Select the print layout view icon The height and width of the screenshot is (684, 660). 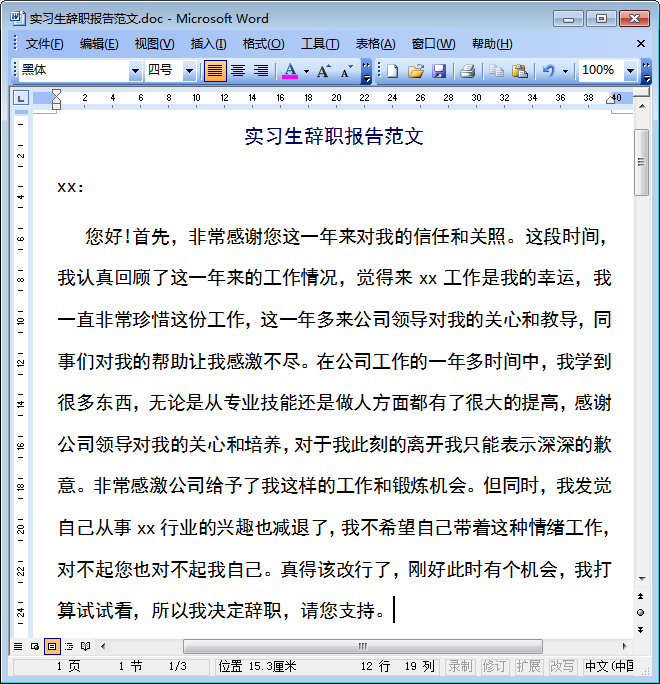(x=52, y=646)
